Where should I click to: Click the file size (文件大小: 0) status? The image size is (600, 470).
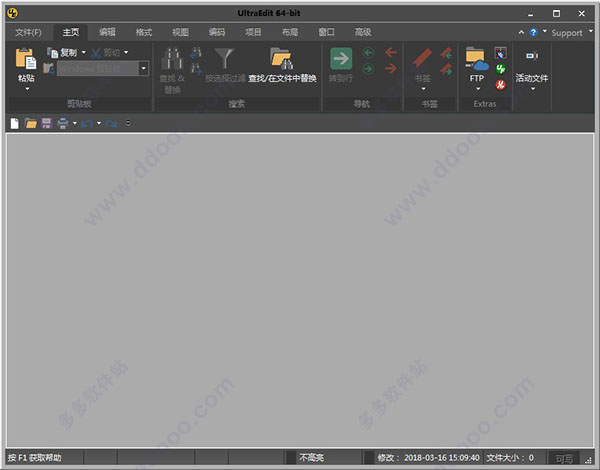pos(510,458)
